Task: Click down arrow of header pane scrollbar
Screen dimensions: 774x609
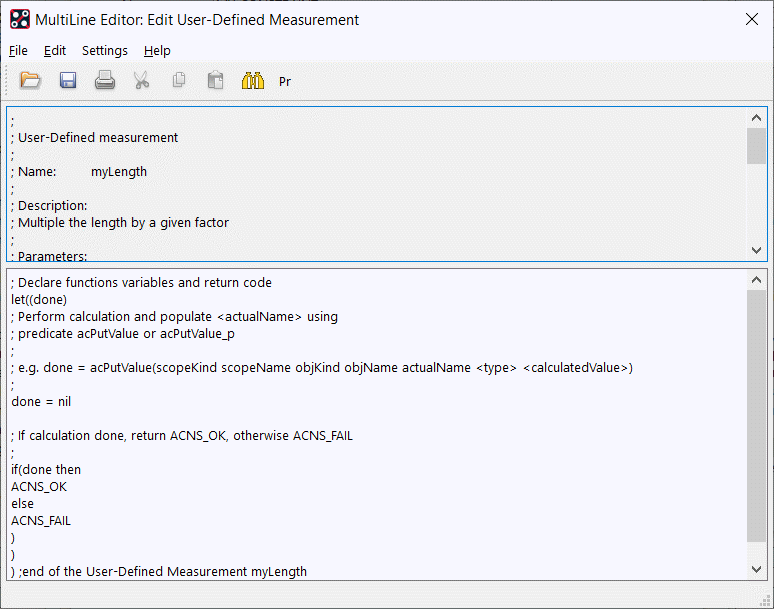Action: click(756, 250)
